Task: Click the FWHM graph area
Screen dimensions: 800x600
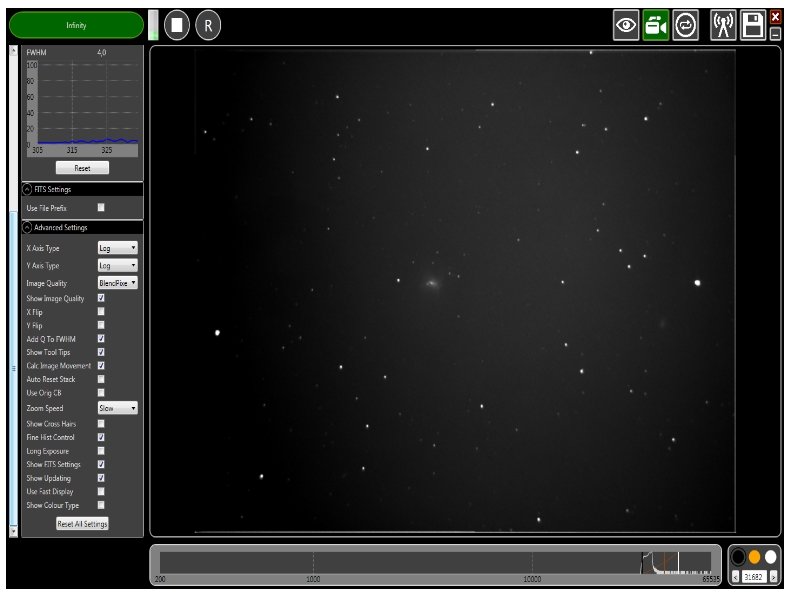Action: click(82, 108)
